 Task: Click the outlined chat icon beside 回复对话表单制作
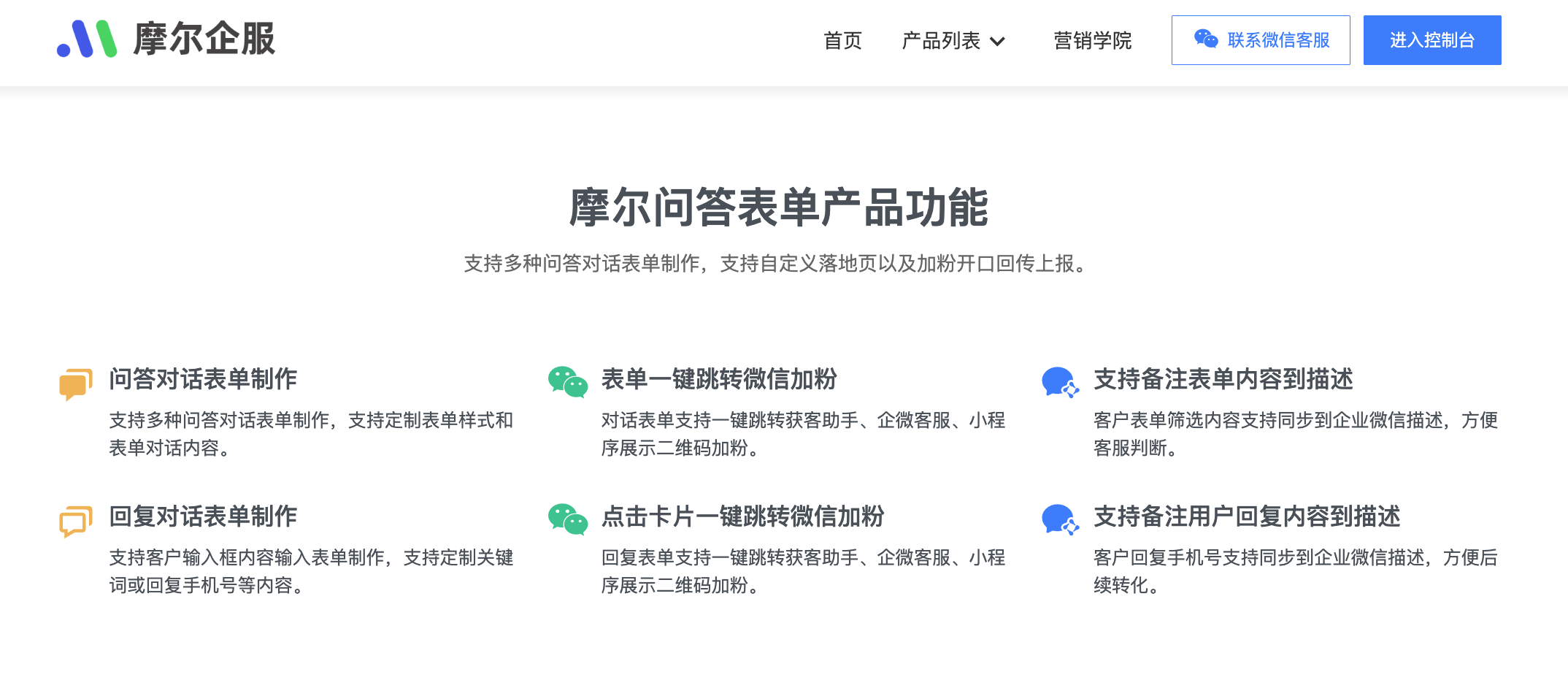[76, 521]
